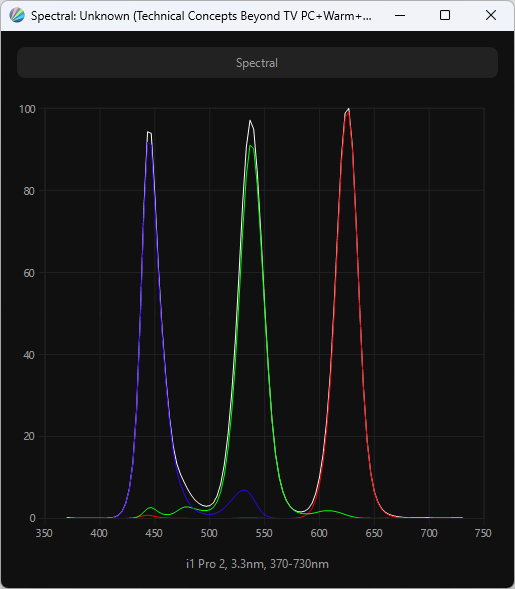Click the 550 x-axis label
The width and height of the screenshot is (515, 589).
[x=264, y=533]
